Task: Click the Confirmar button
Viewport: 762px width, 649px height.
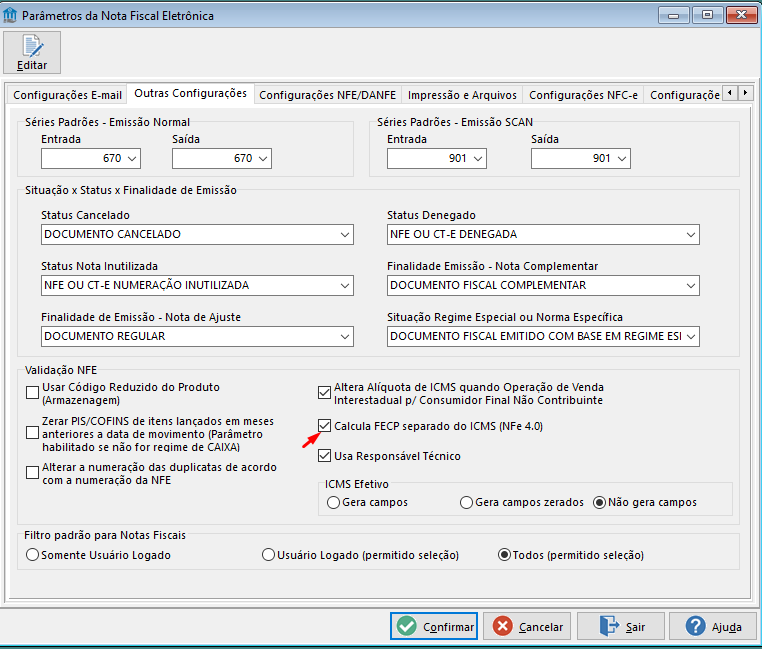Action: tap(434, 626)
